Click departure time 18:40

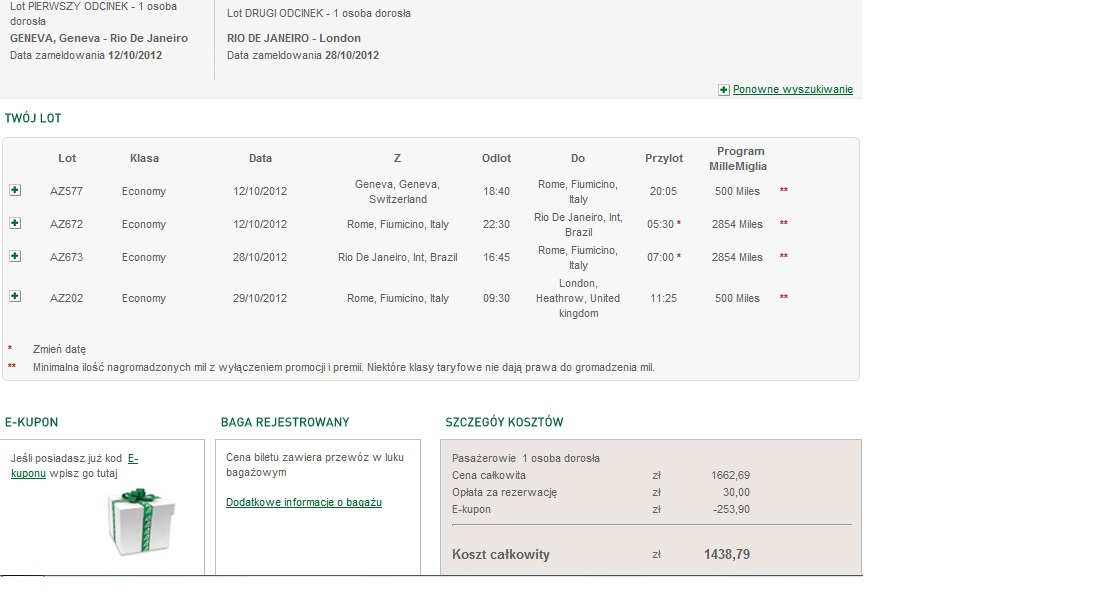[x=496, y=191]
